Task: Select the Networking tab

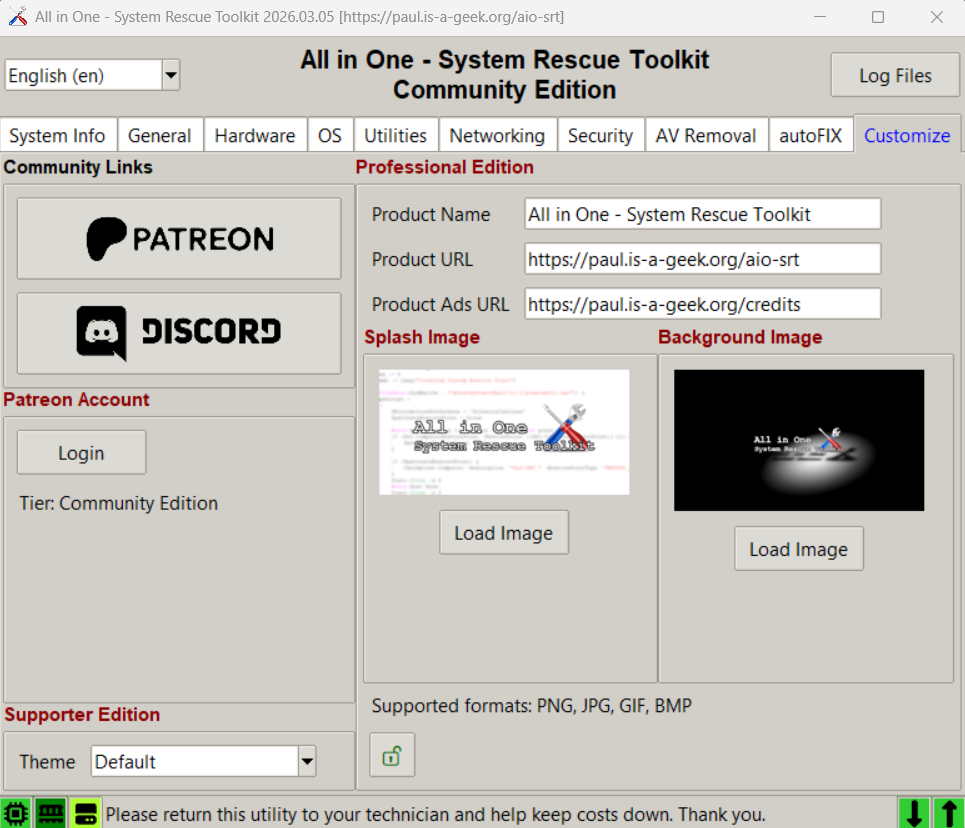Action: 497,136
